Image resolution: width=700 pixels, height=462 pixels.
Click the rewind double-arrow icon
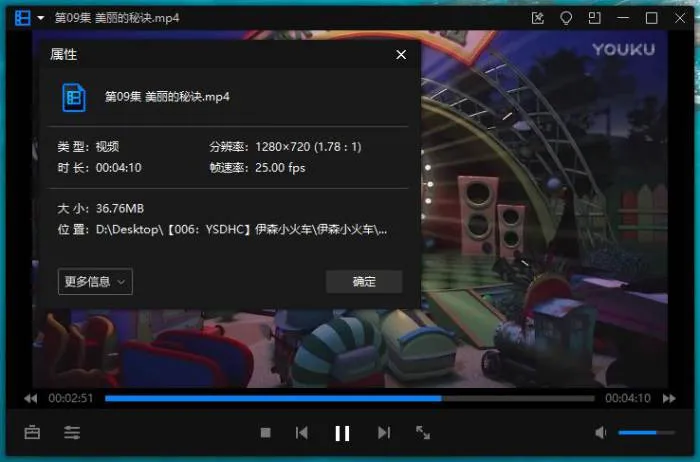pyautogui.click(x=30, y=398)
